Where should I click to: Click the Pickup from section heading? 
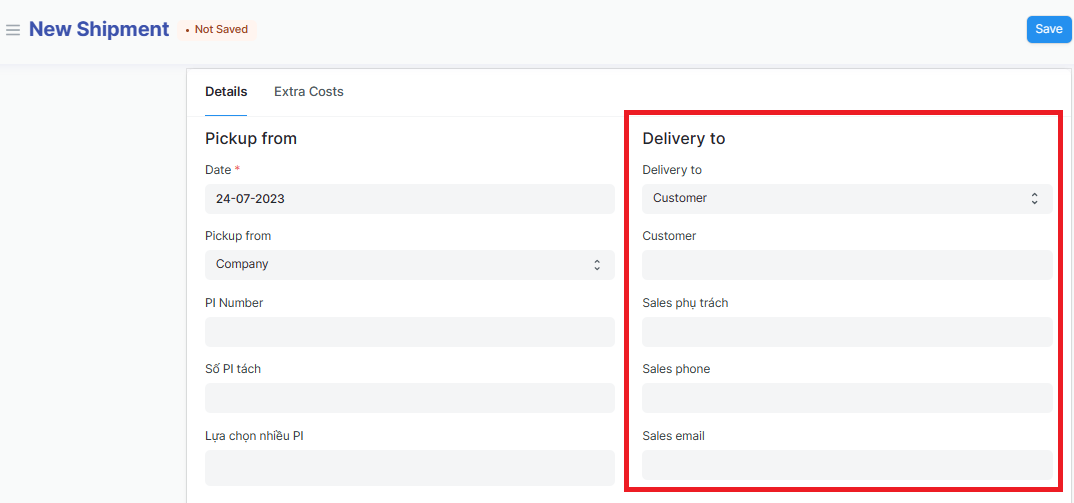coord(251,139)
